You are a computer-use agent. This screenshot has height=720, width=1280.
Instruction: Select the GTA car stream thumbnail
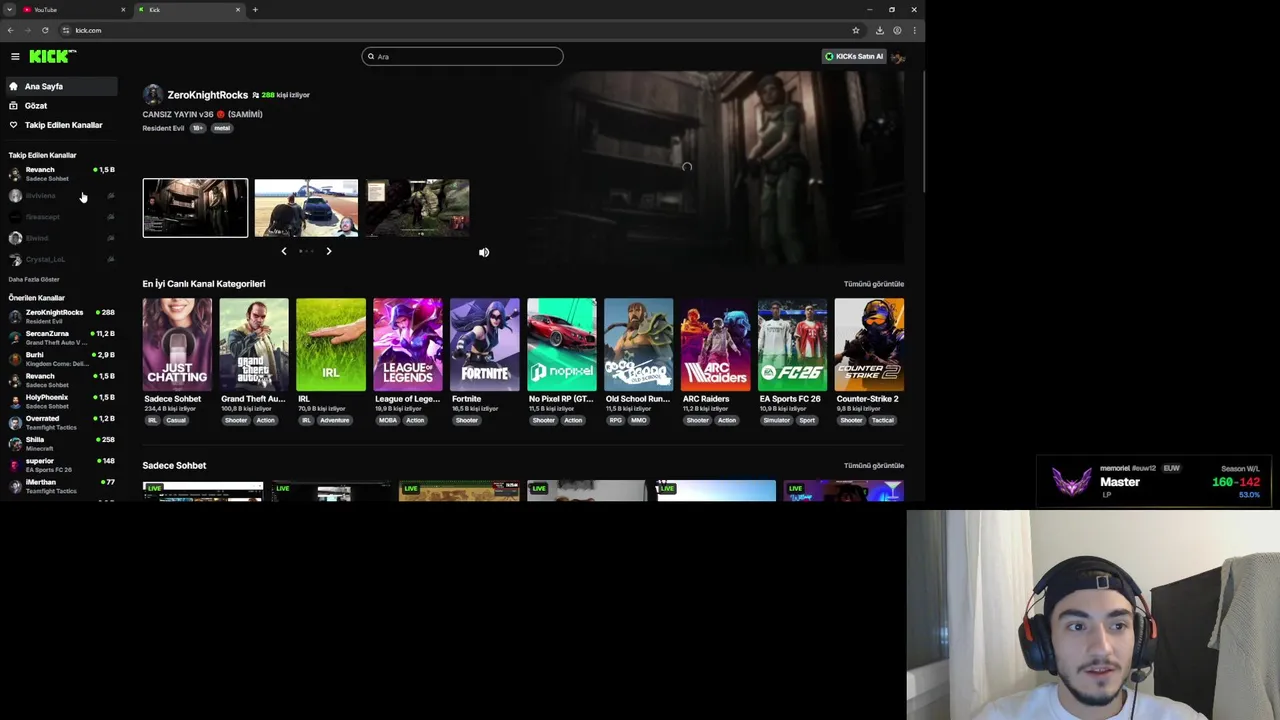(x=306, y=208)
